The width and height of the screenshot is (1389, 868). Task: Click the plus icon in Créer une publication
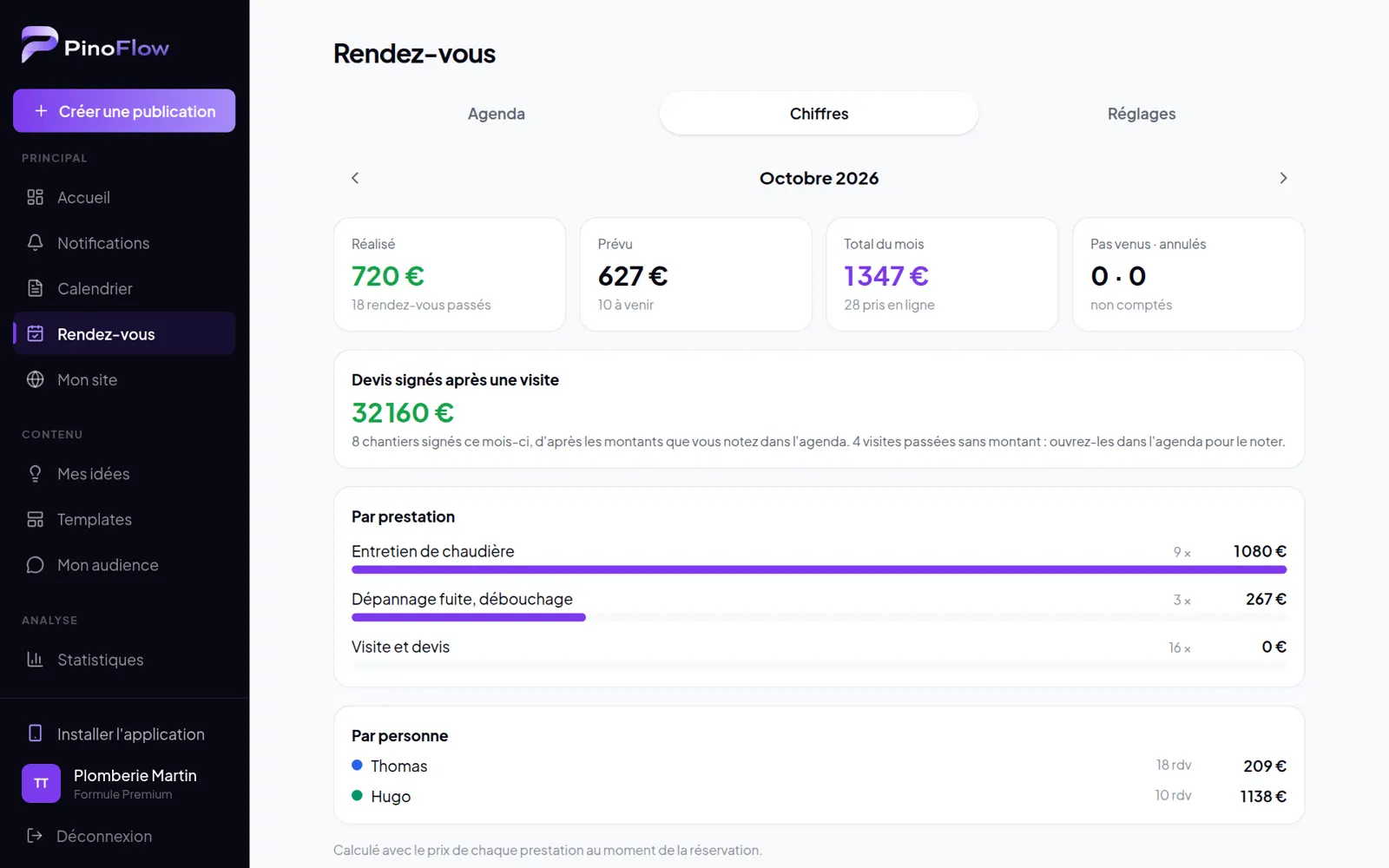click(41, 111)
